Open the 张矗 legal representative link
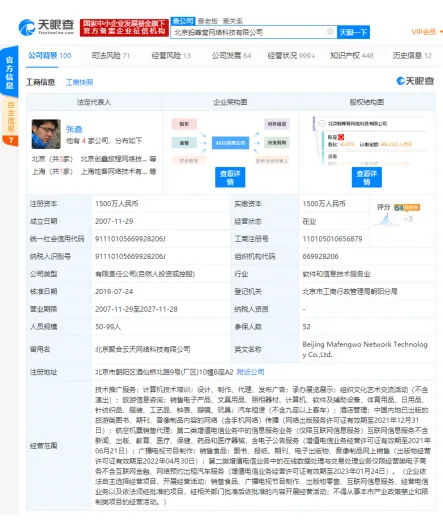443x520 pixels. coord(74,129)
